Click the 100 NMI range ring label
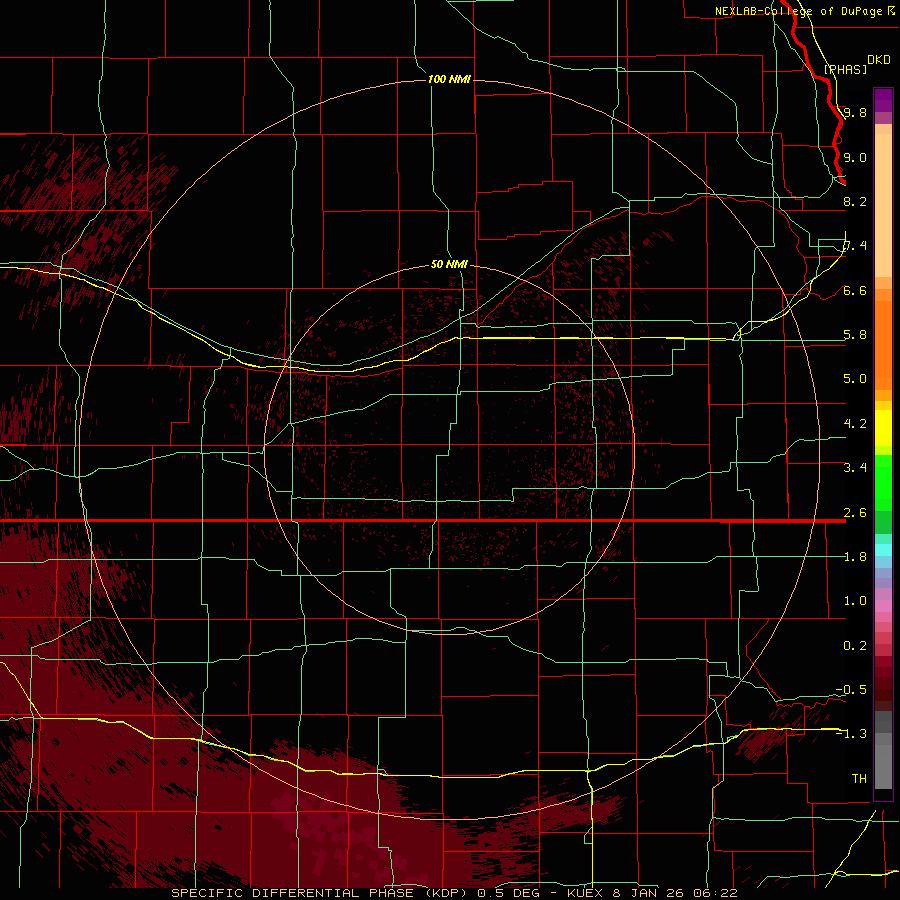Viewport: 900px width, 900px height. [449, 79]
